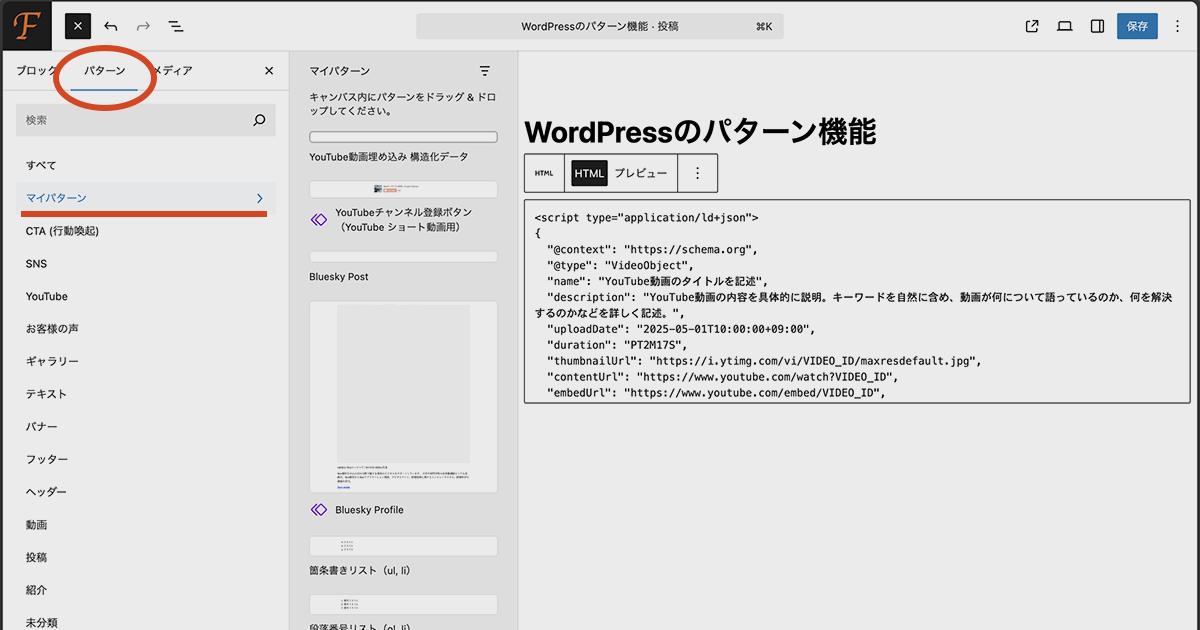Image resolution: width=1200 pixels, height=630 pixels.
Task: Select the ギャラリー category
Action: (146, 361)
